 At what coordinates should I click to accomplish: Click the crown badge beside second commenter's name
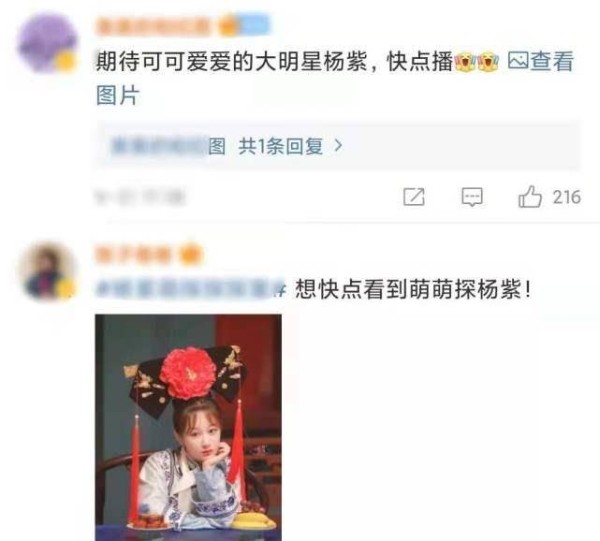tap(191, 254)
